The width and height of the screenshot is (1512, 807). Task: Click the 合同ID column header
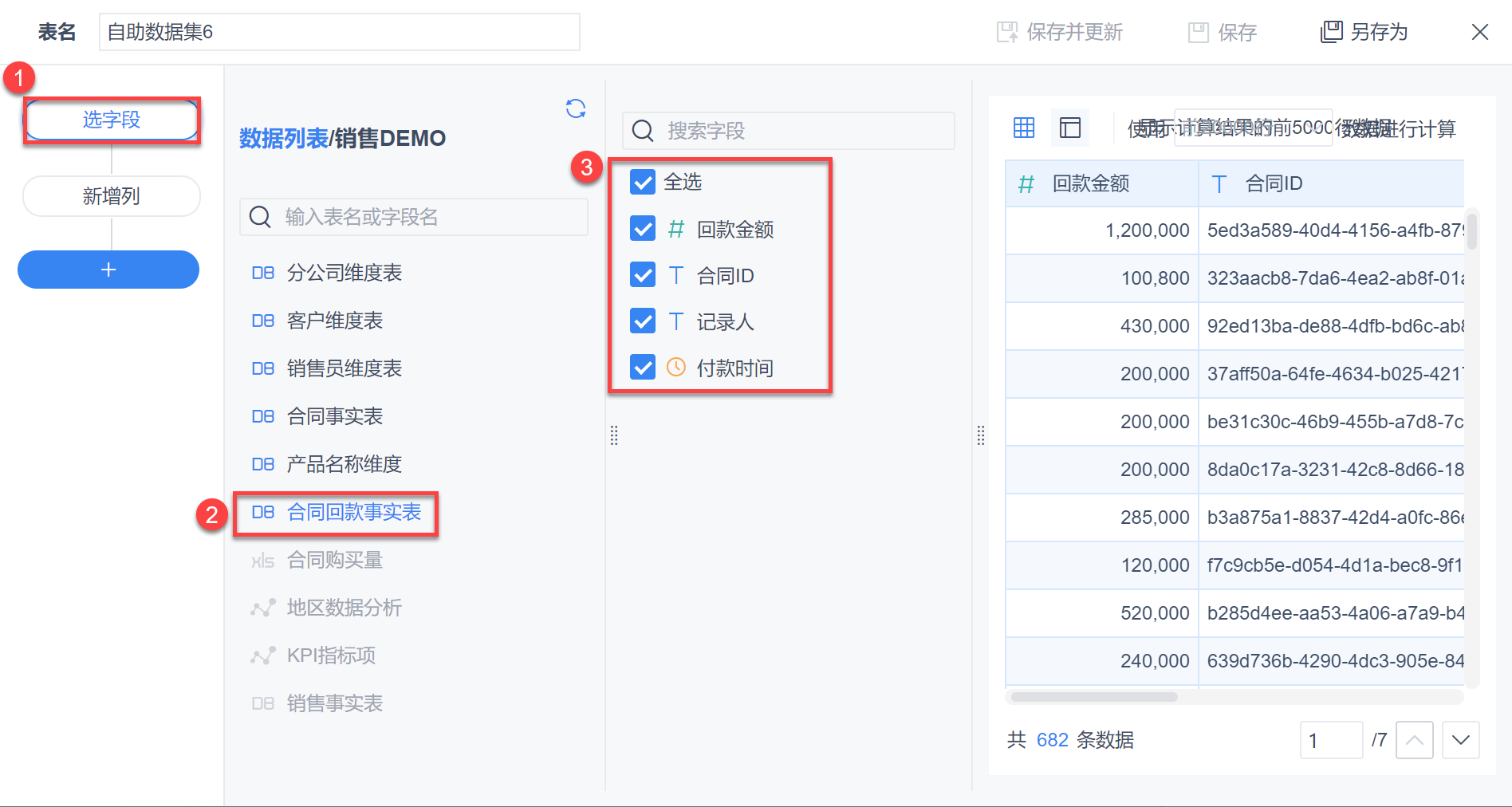1332,184
